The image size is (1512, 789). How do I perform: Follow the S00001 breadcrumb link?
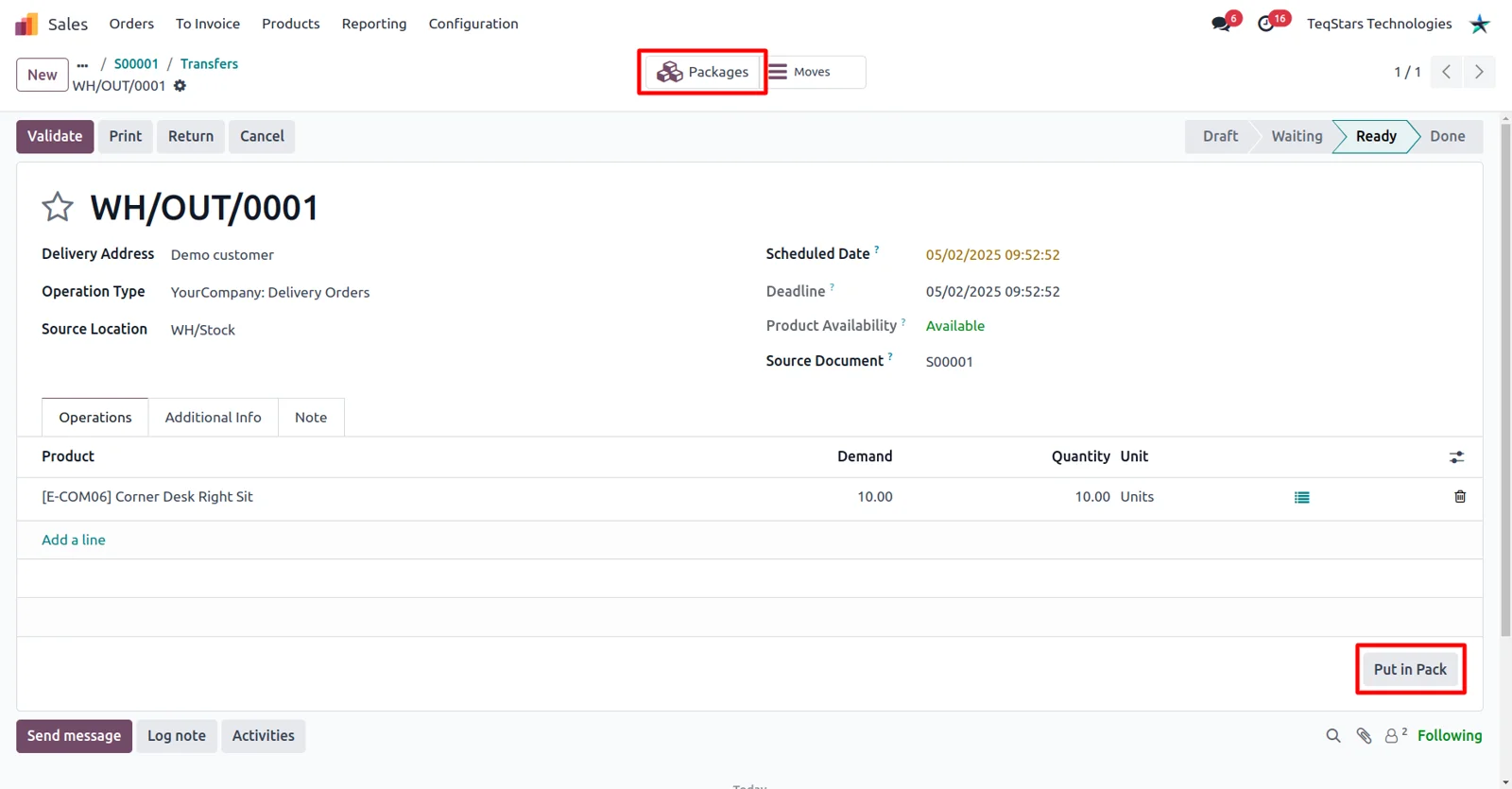[x=136, y=64]
